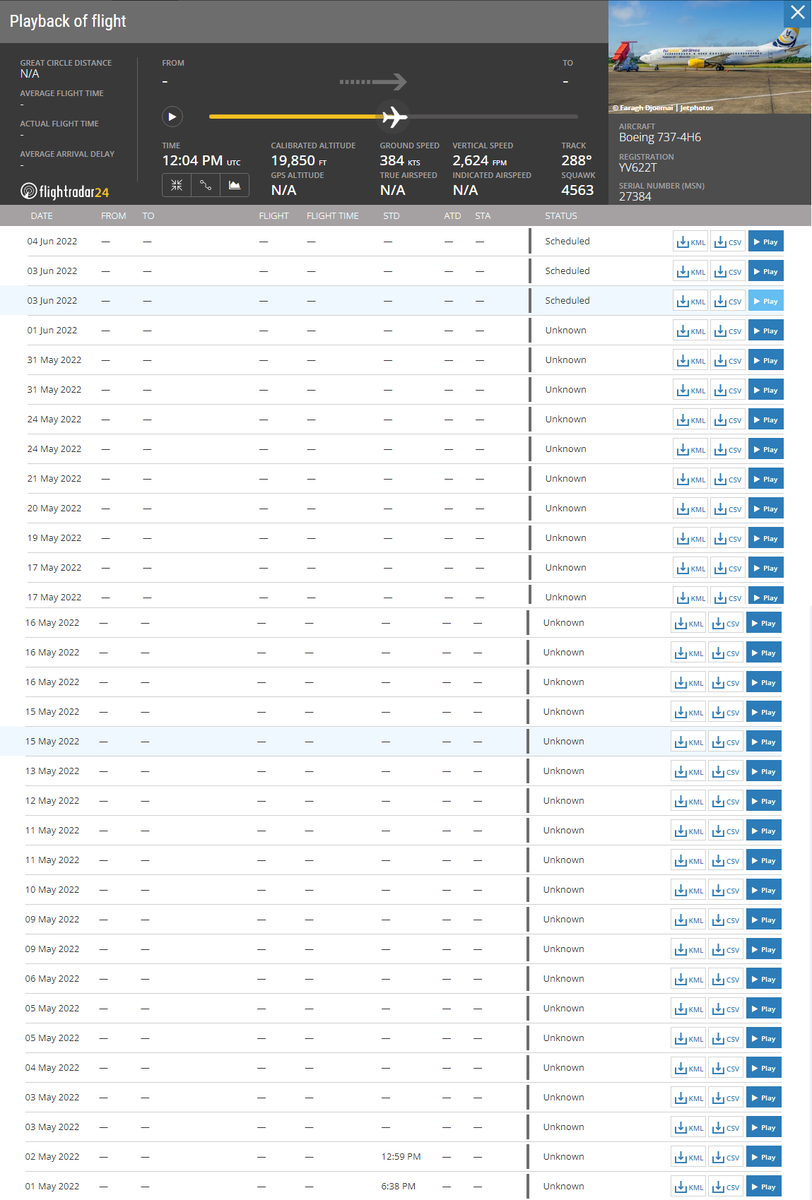The image size is (812, 1200).
Task: Play the 04 May 2022 flight
Action: coord(763,1068)
